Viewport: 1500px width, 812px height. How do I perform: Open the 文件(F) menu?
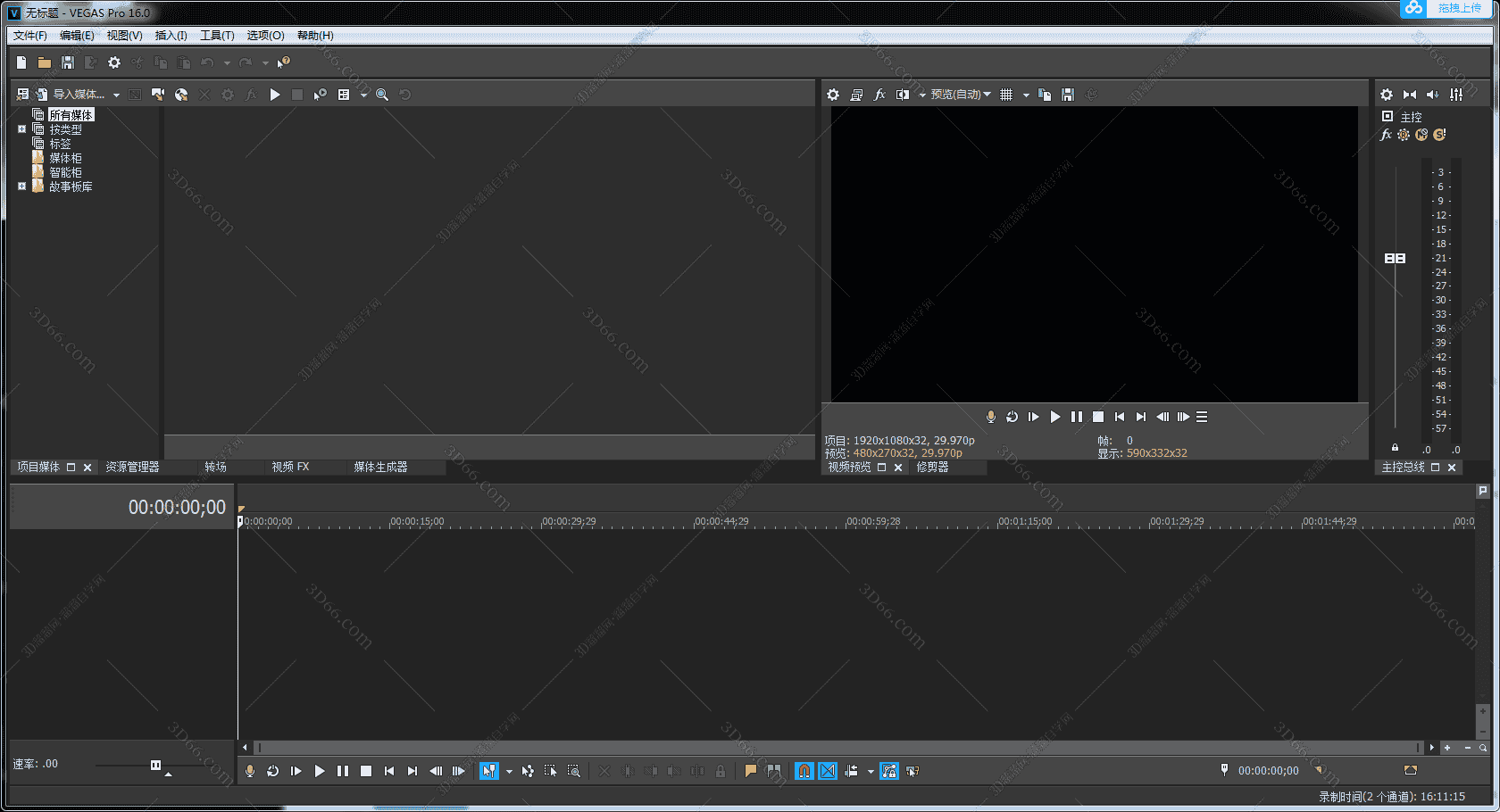pyautogui.click(x=29, y=36)
